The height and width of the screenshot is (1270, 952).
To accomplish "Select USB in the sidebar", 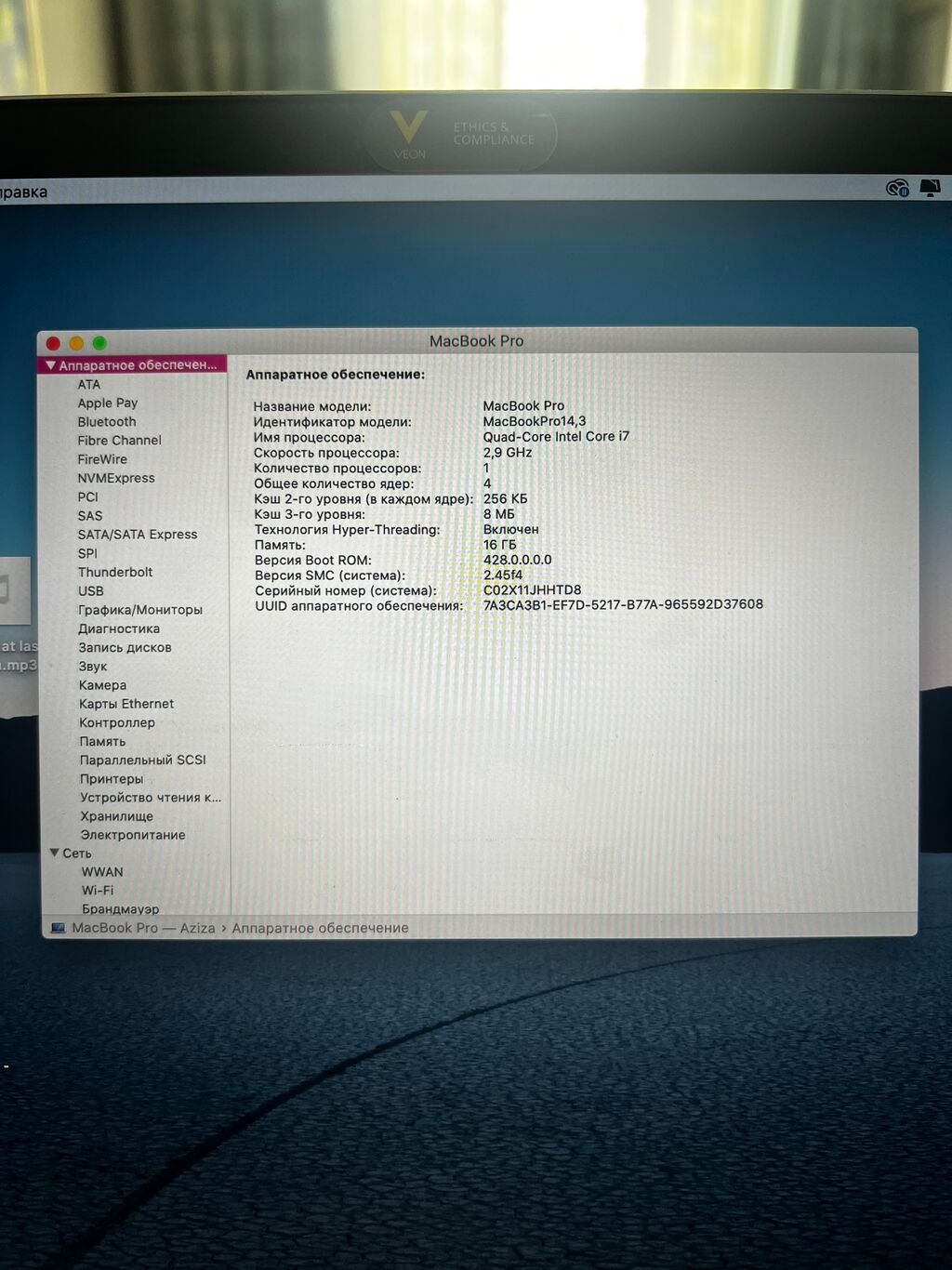I will [x=91, y=591].
